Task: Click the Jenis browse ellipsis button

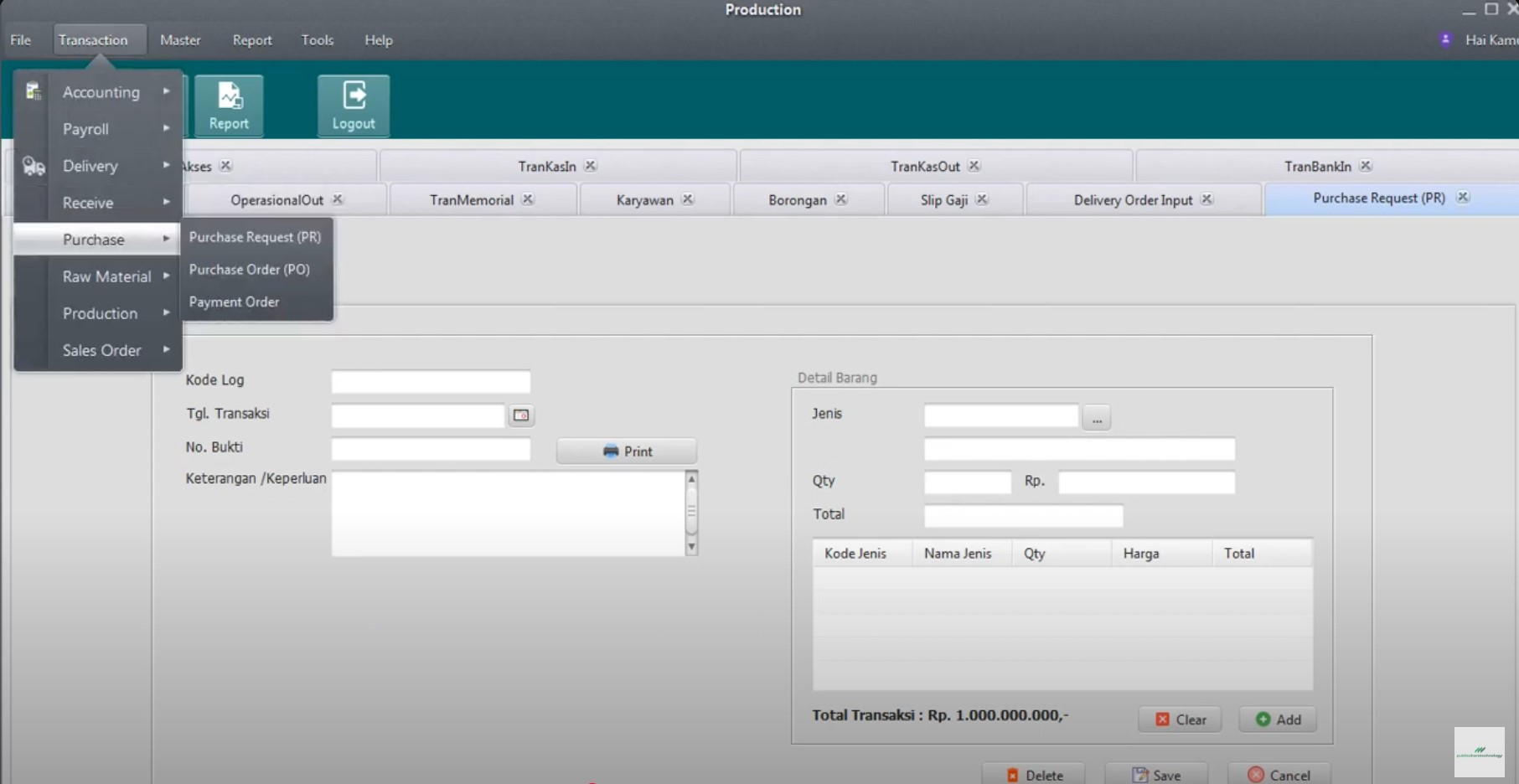Action: (1097, 417)
